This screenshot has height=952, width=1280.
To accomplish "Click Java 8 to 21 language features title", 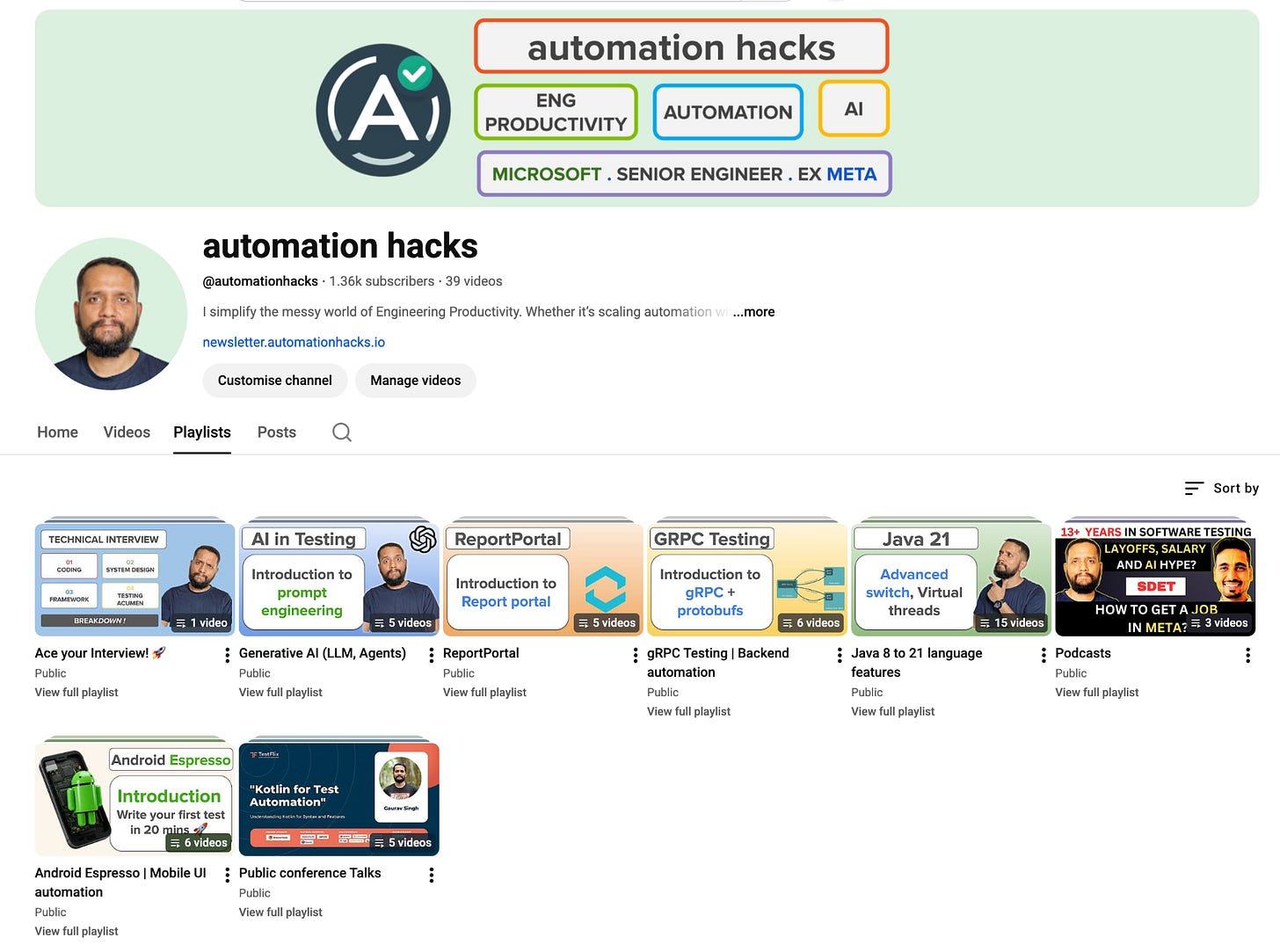I will point(917,663).
